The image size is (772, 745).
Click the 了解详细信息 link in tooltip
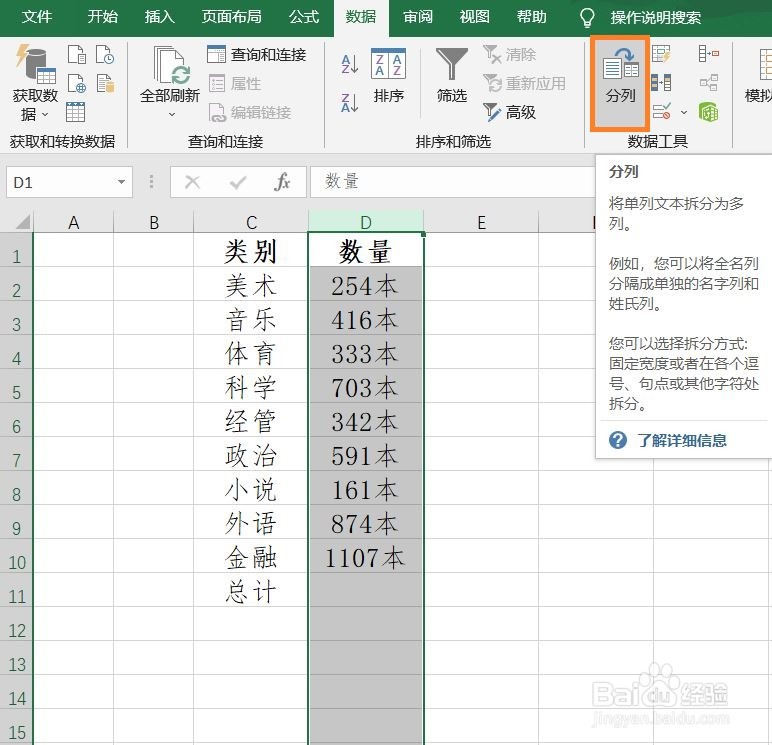(681, 440)
